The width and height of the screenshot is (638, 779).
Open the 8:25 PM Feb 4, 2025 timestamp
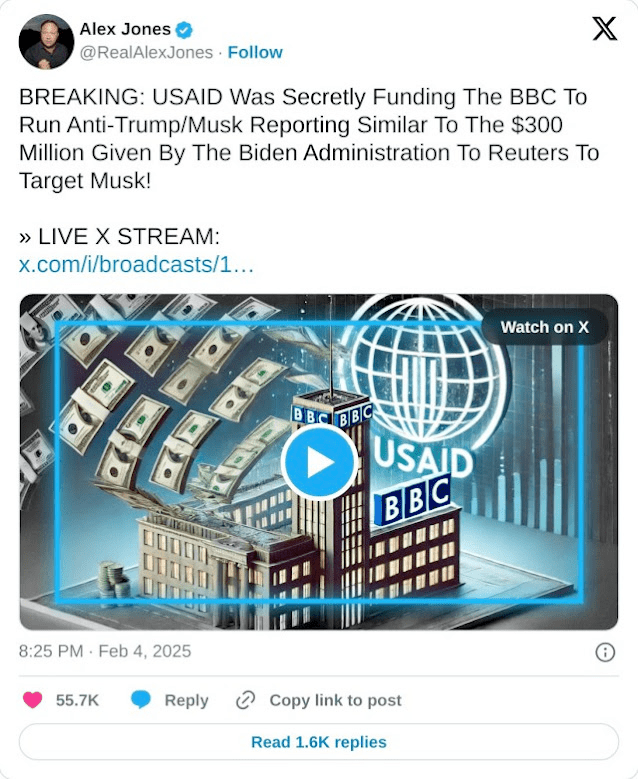(x=105, y=651)
